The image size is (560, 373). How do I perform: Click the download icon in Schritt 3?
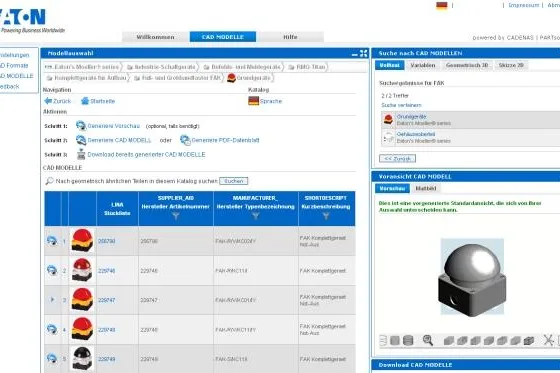coord(81,154)
